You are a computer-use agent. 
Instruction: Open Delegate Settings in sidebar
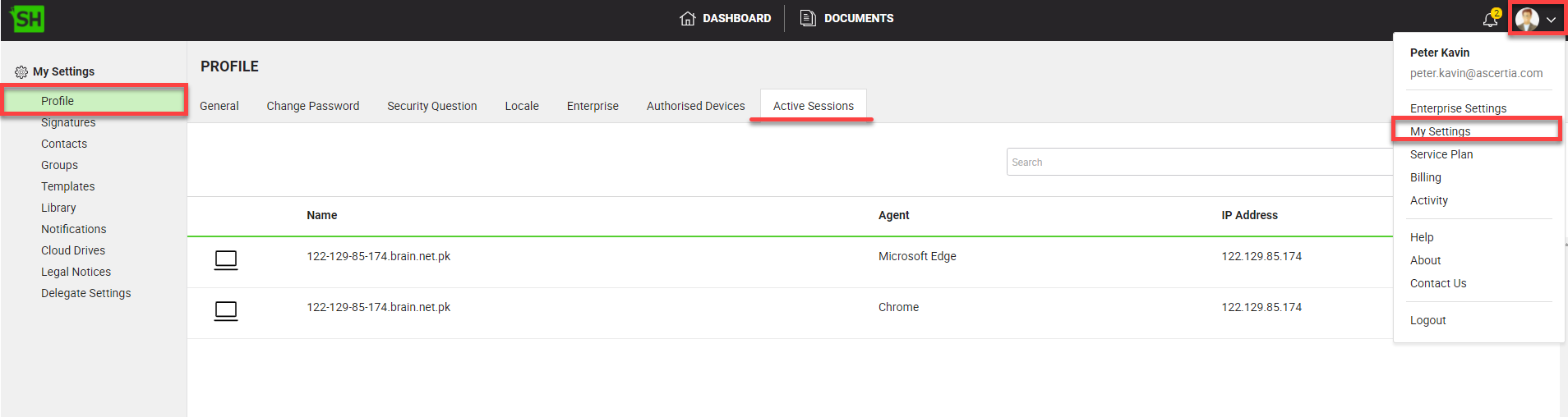(x=85, y=293)
